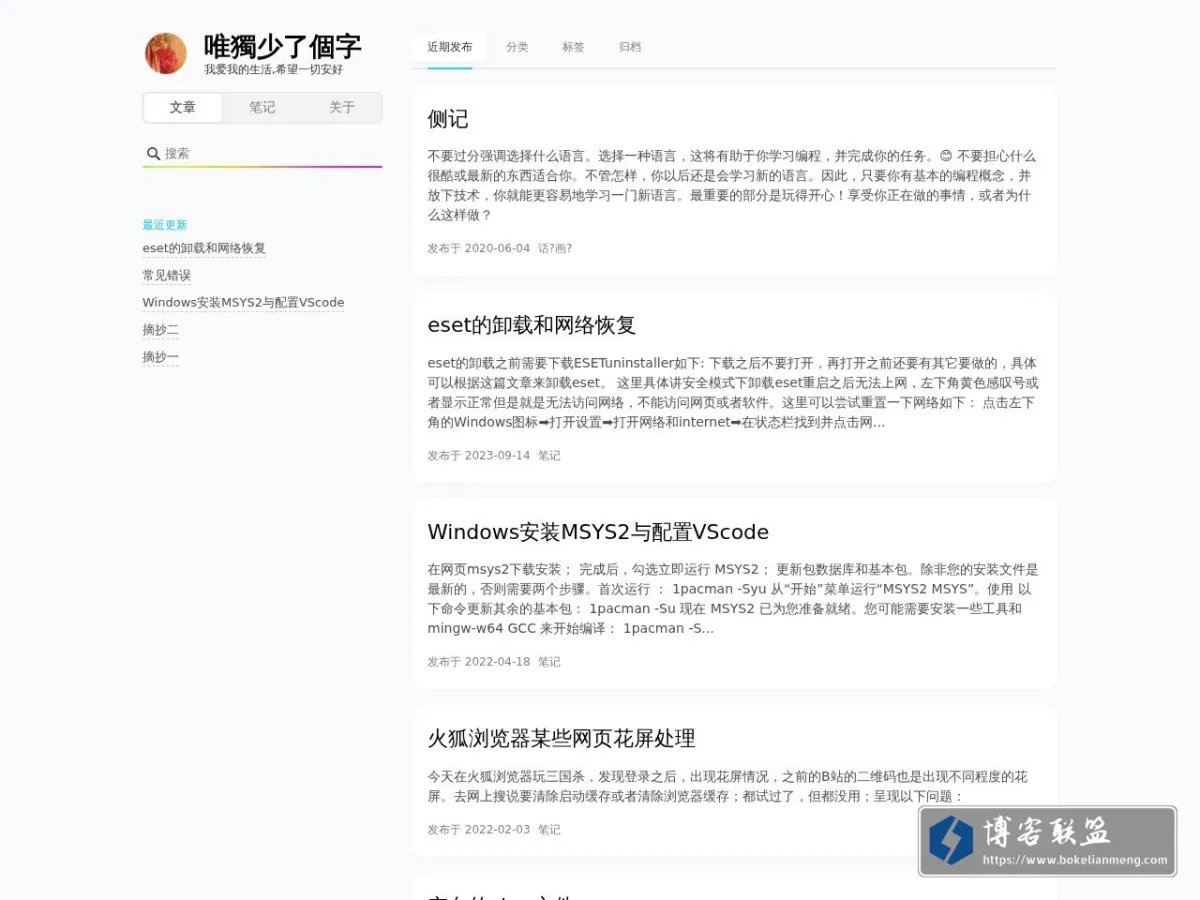1200x900 pixels.
Task: Open the blog title 唯獨少了個字
Action: 282,46
